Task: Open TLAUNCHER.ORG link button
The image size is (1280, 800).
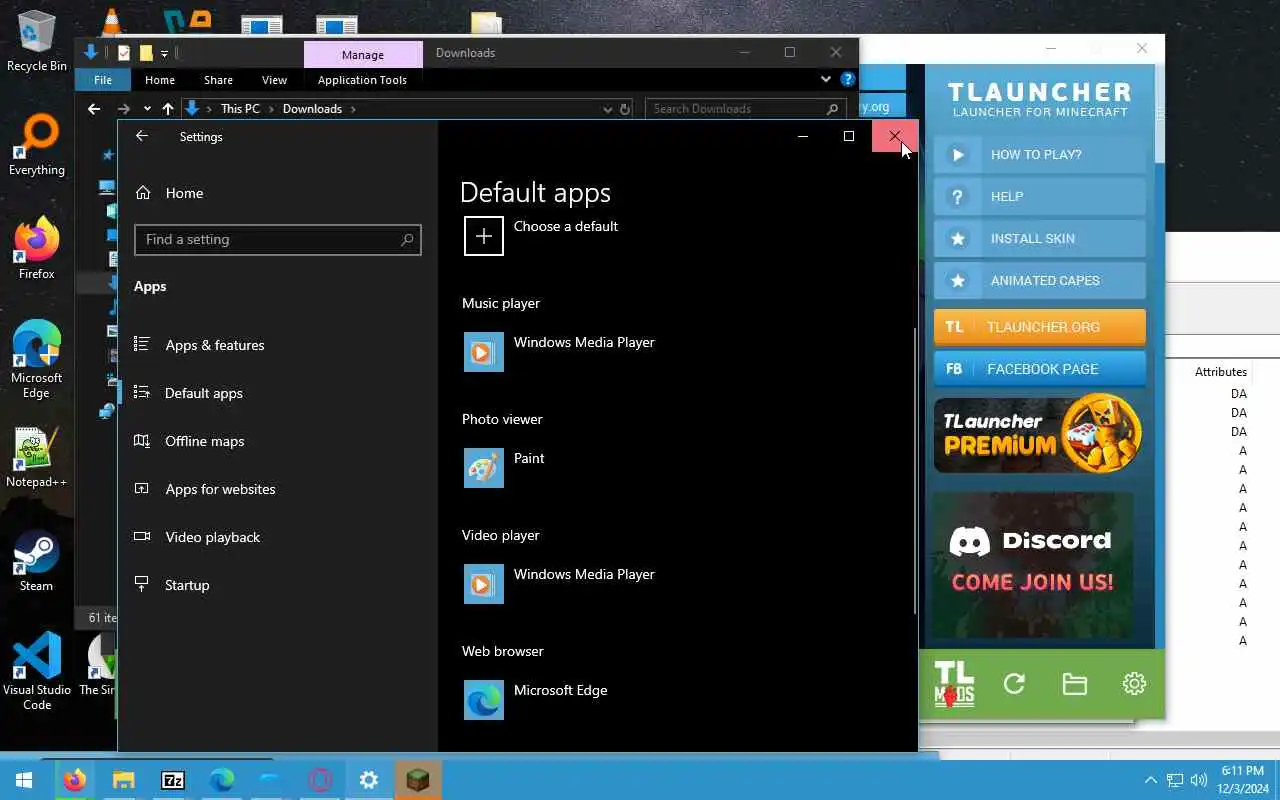Action: click(1040, 327)
